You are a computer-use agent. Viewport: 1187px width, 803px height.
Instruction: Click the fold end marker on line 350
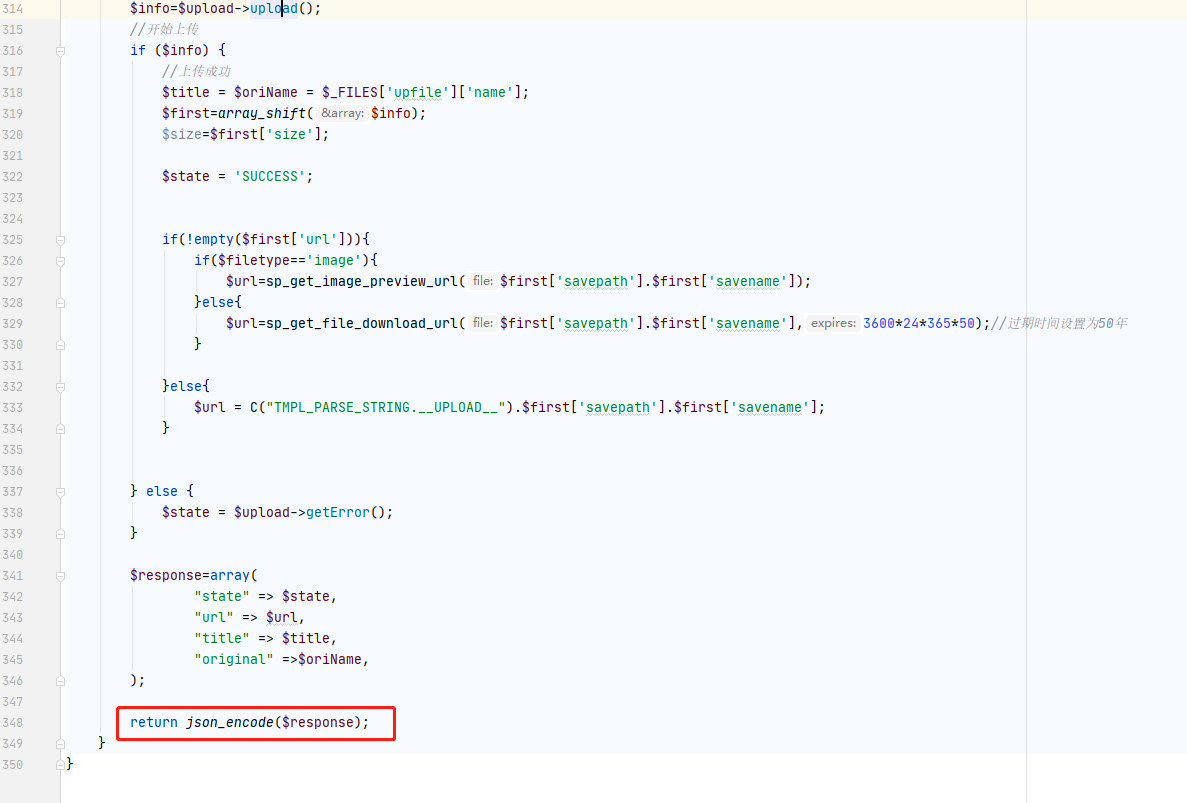click(x=61, y=765)
